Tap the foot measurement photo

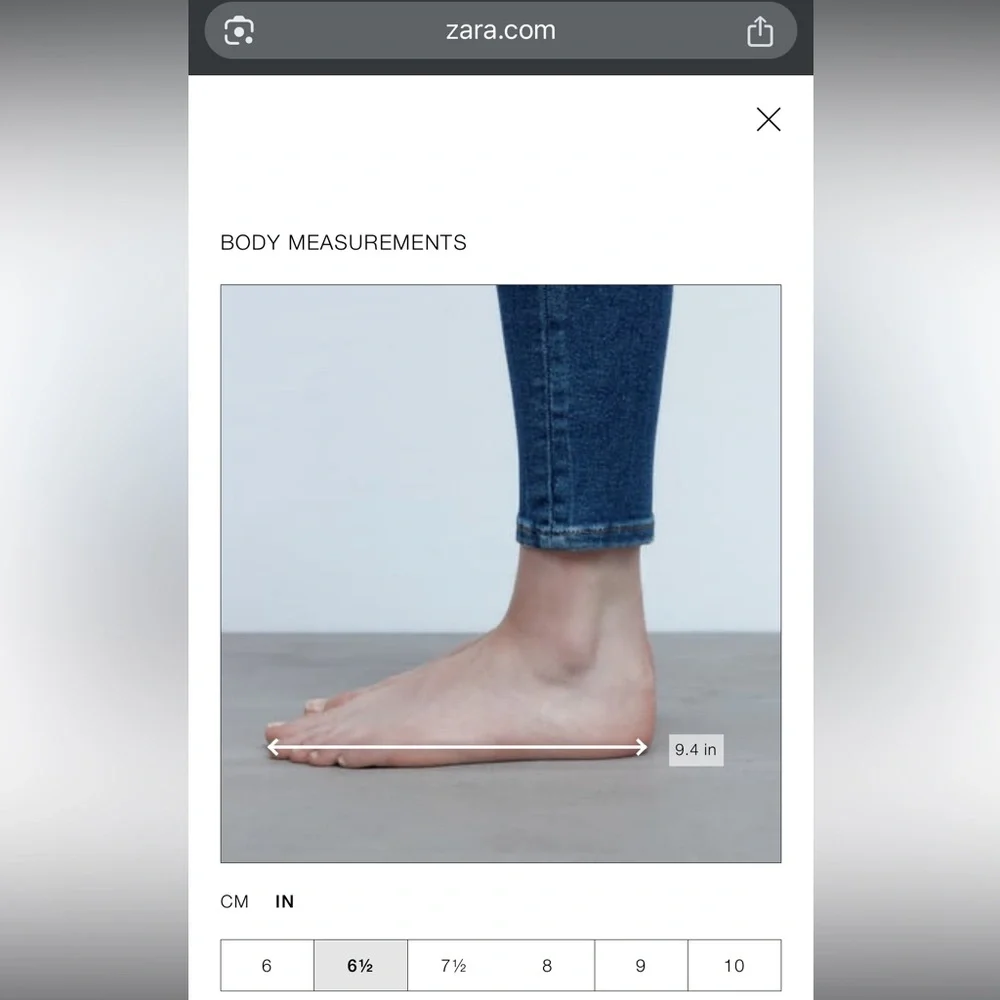(x=501, y=573)
